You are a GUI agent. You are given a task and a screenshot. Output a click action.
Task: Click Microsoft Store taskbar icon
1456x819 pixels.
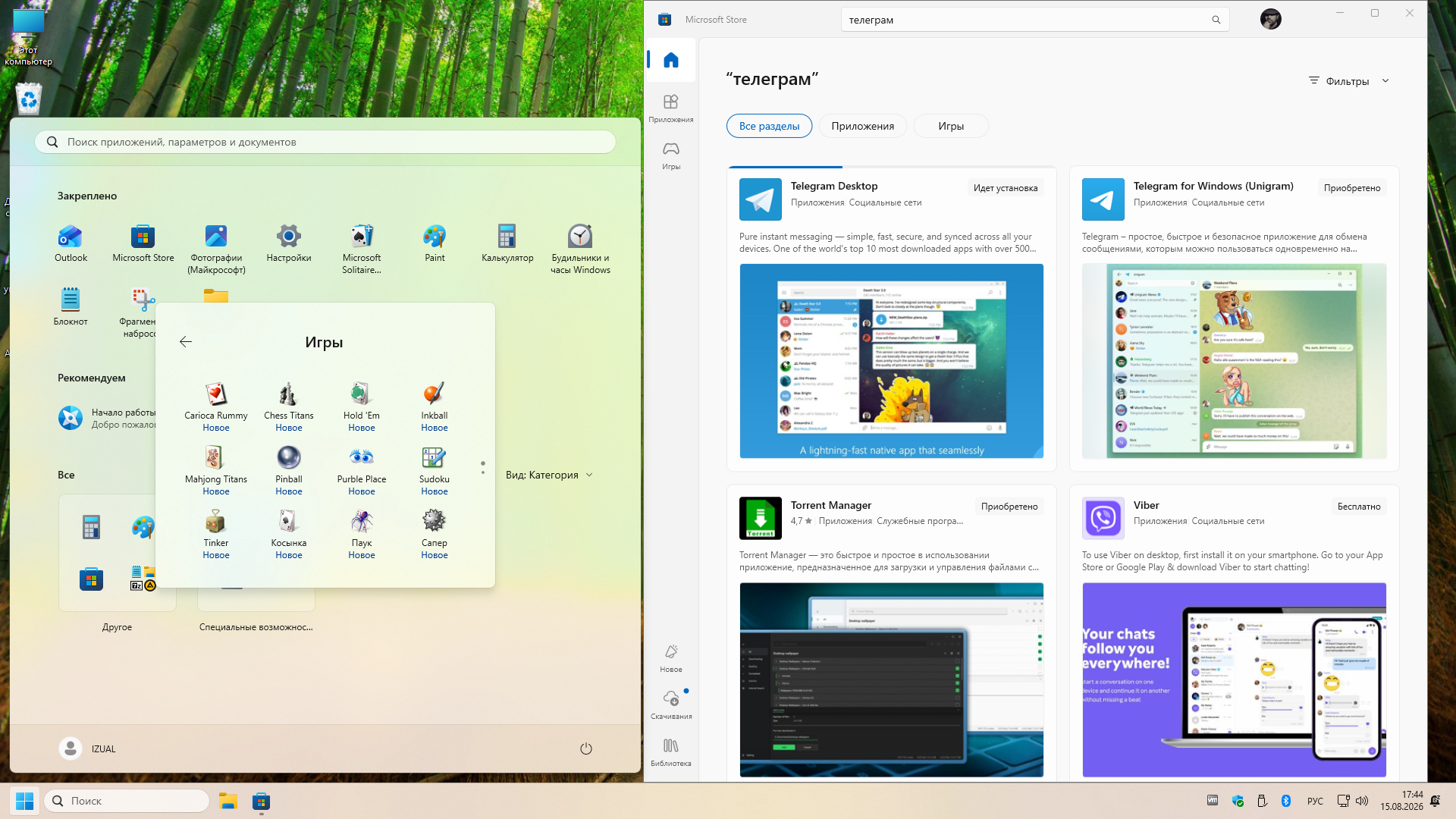tap(262, 801)
